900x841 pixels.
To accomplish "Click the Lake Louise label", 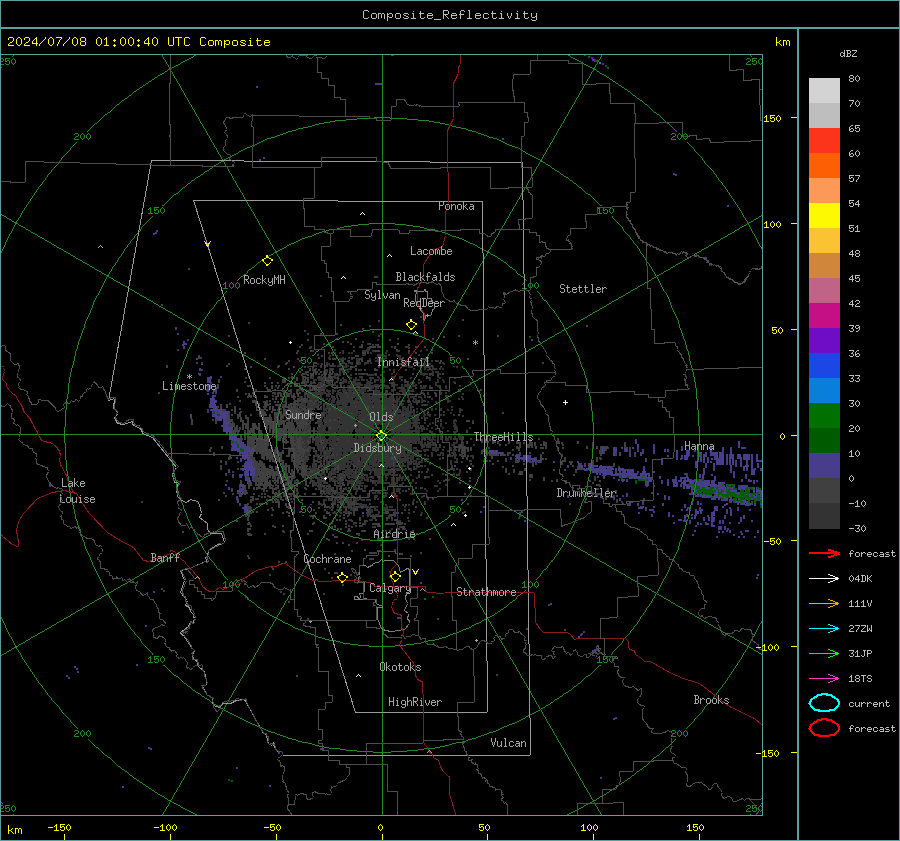I will pos(77,491).
